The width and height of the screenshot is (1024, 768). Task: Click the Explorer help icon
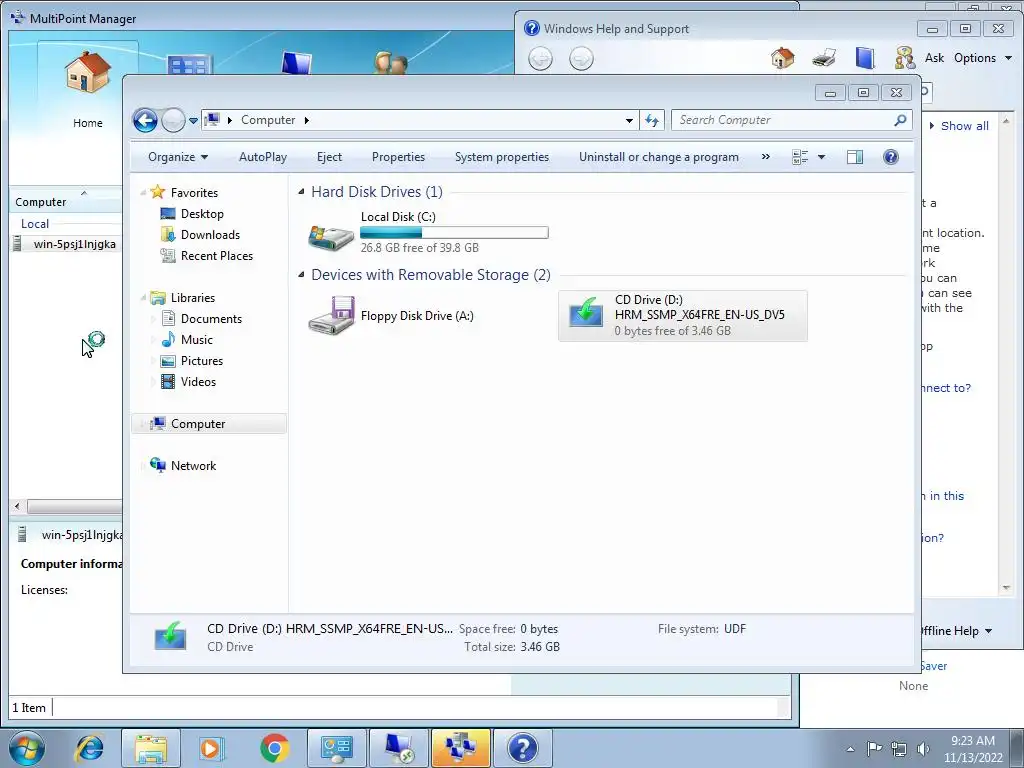click(890, 157)
